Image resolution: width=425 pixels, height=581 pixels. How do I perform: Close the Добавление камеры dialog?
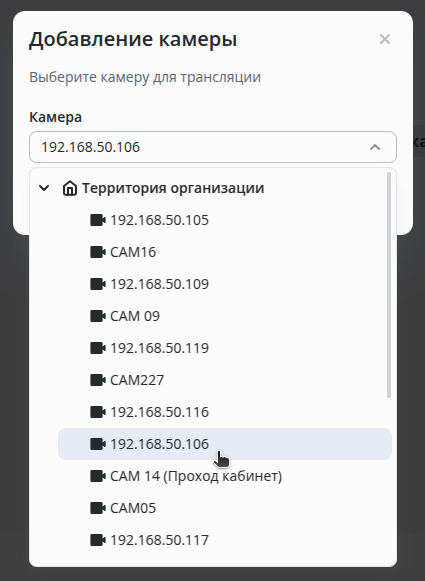(385, 39)
